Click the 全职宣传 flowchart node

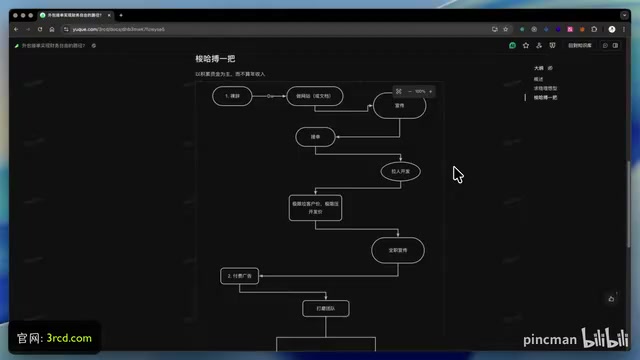(x=398, y=250)
